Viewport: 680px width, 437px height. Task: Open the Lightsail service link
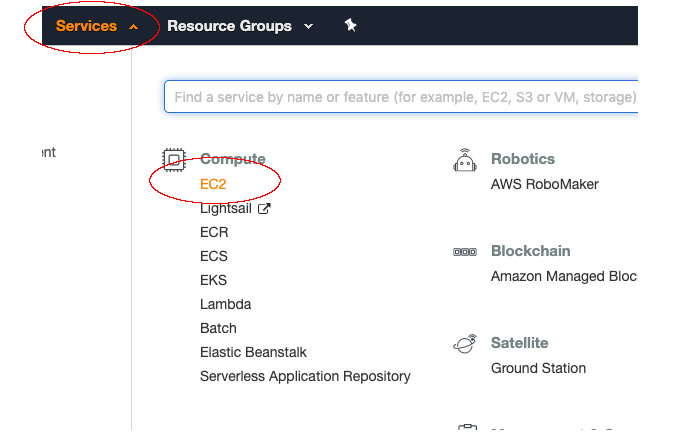point(227,209)
